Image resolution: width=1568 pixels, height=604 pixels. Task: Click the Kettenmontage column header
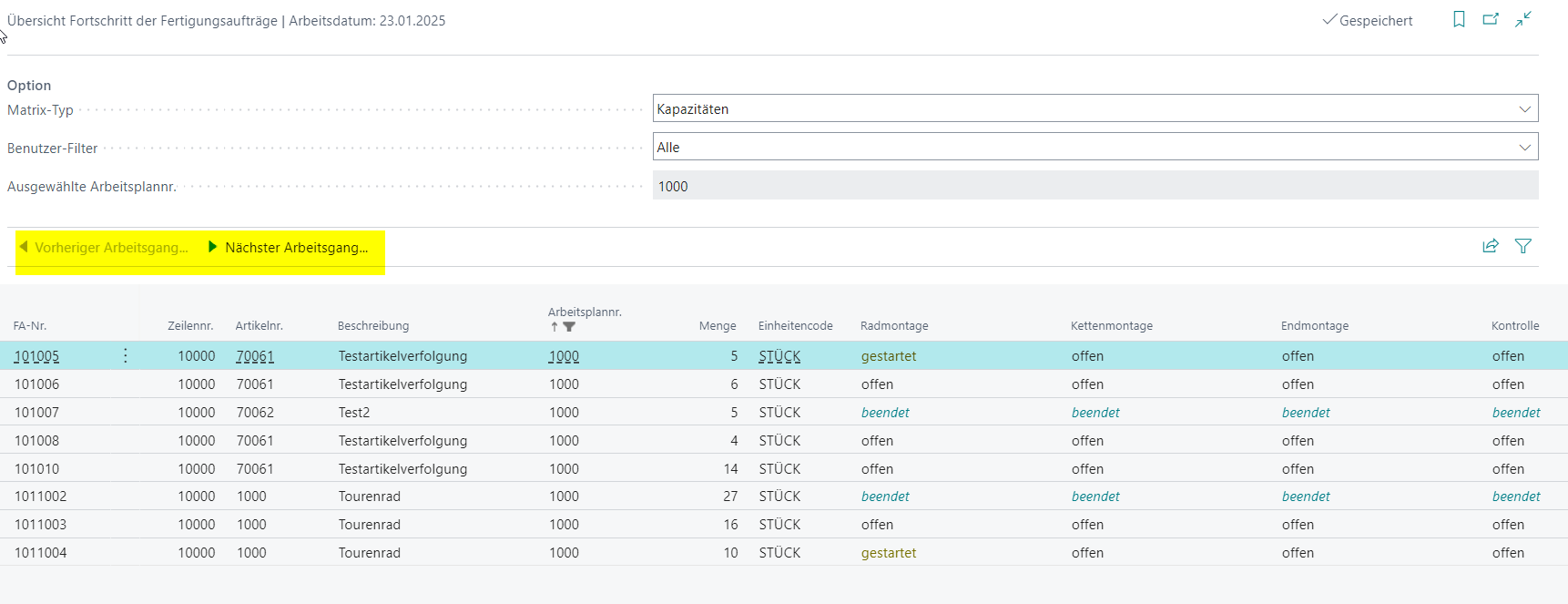[x=1112, y=325]
